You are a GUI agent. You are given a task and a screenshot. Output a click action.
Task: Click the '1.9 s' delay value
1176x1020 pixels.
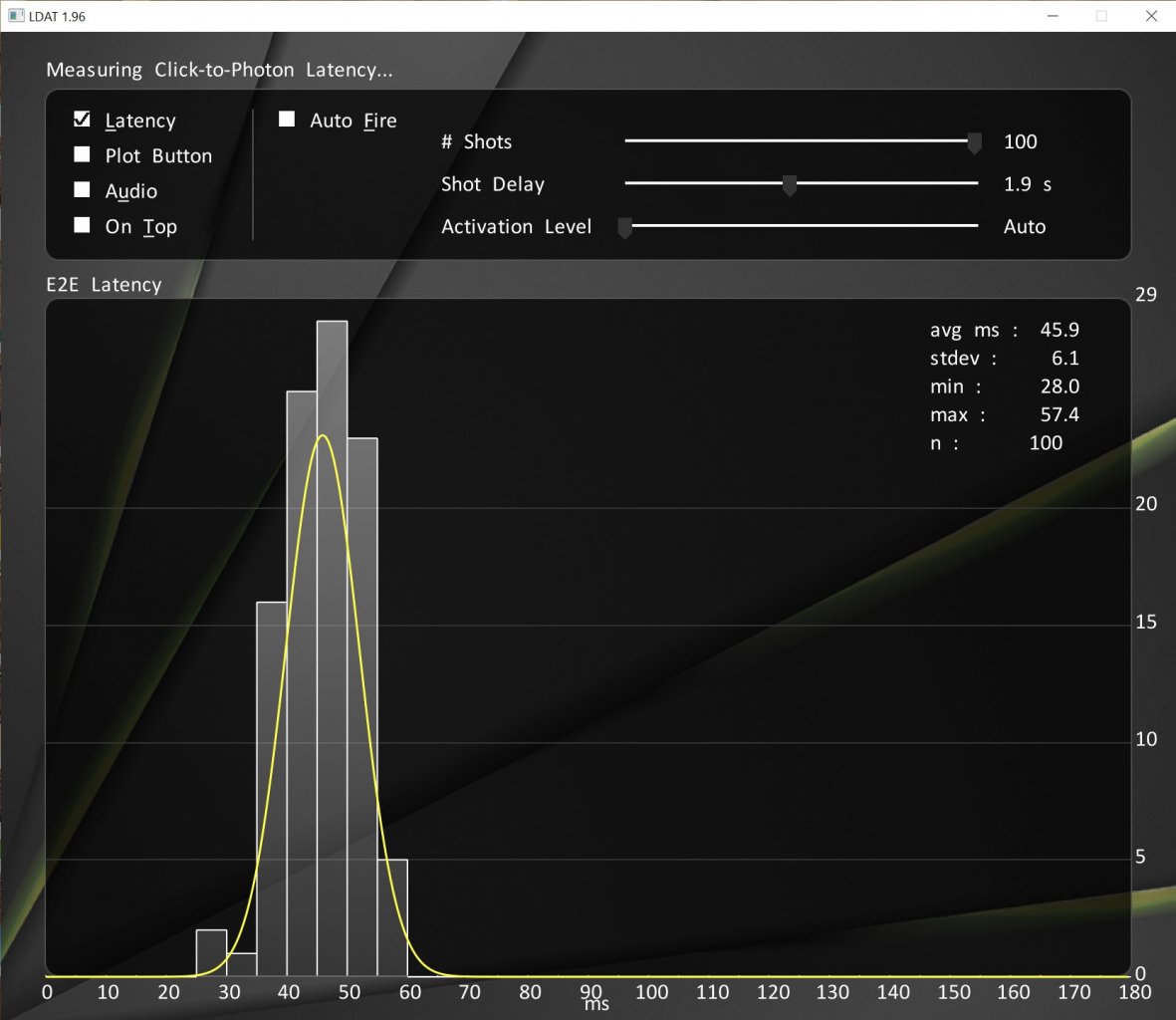click(x=1028, y=184)
